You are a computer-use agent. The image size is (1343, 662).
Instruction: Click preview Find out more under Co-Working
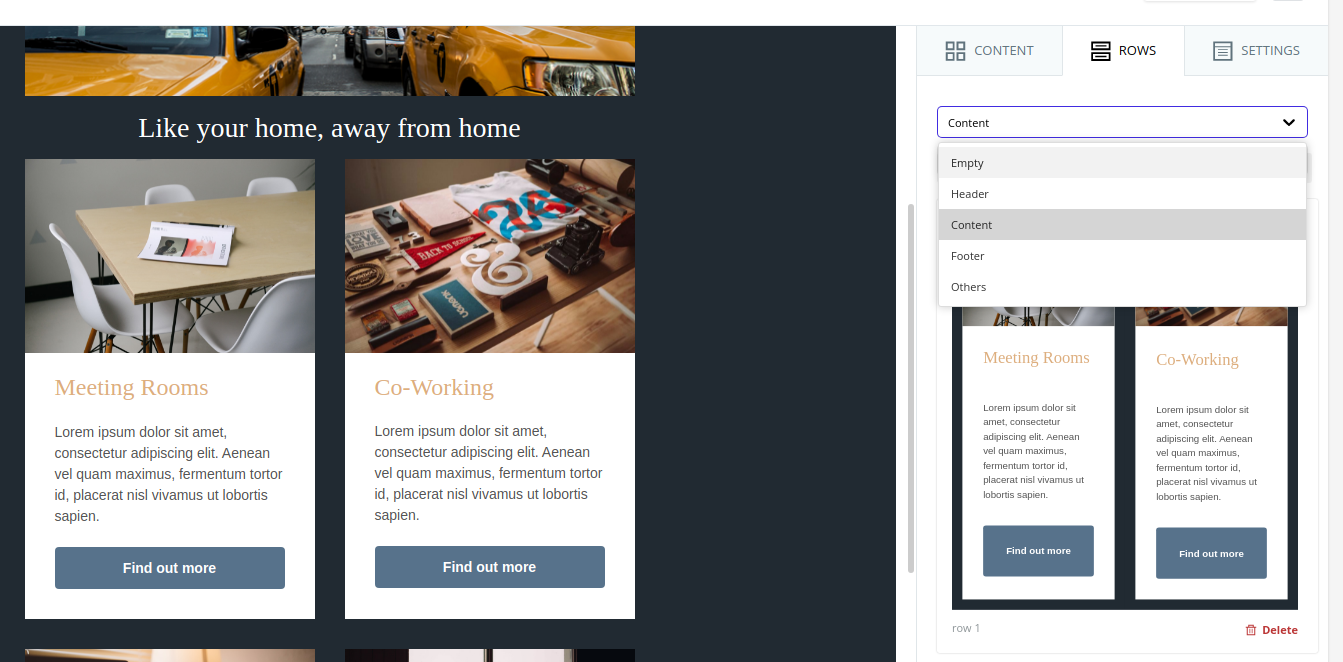pos(1211,553)
